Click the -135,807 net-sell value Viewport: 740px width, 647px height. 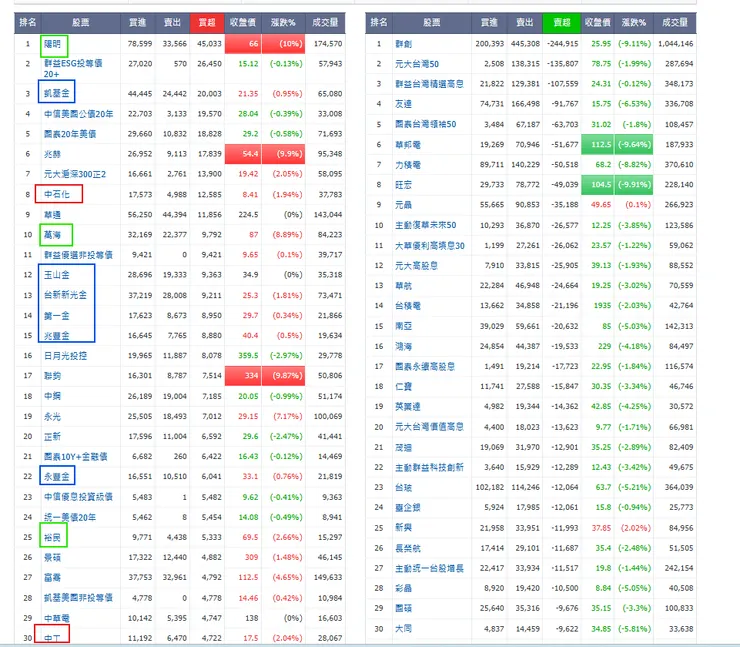point(563,64)
